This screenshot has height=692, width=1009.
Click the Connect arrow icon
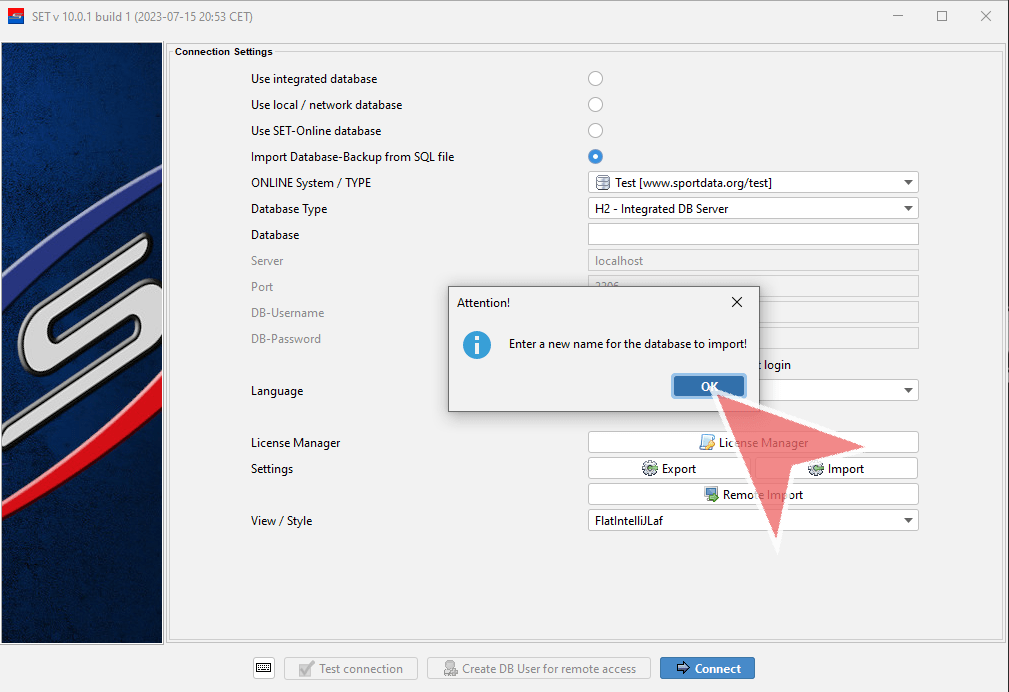pos(683,669)
